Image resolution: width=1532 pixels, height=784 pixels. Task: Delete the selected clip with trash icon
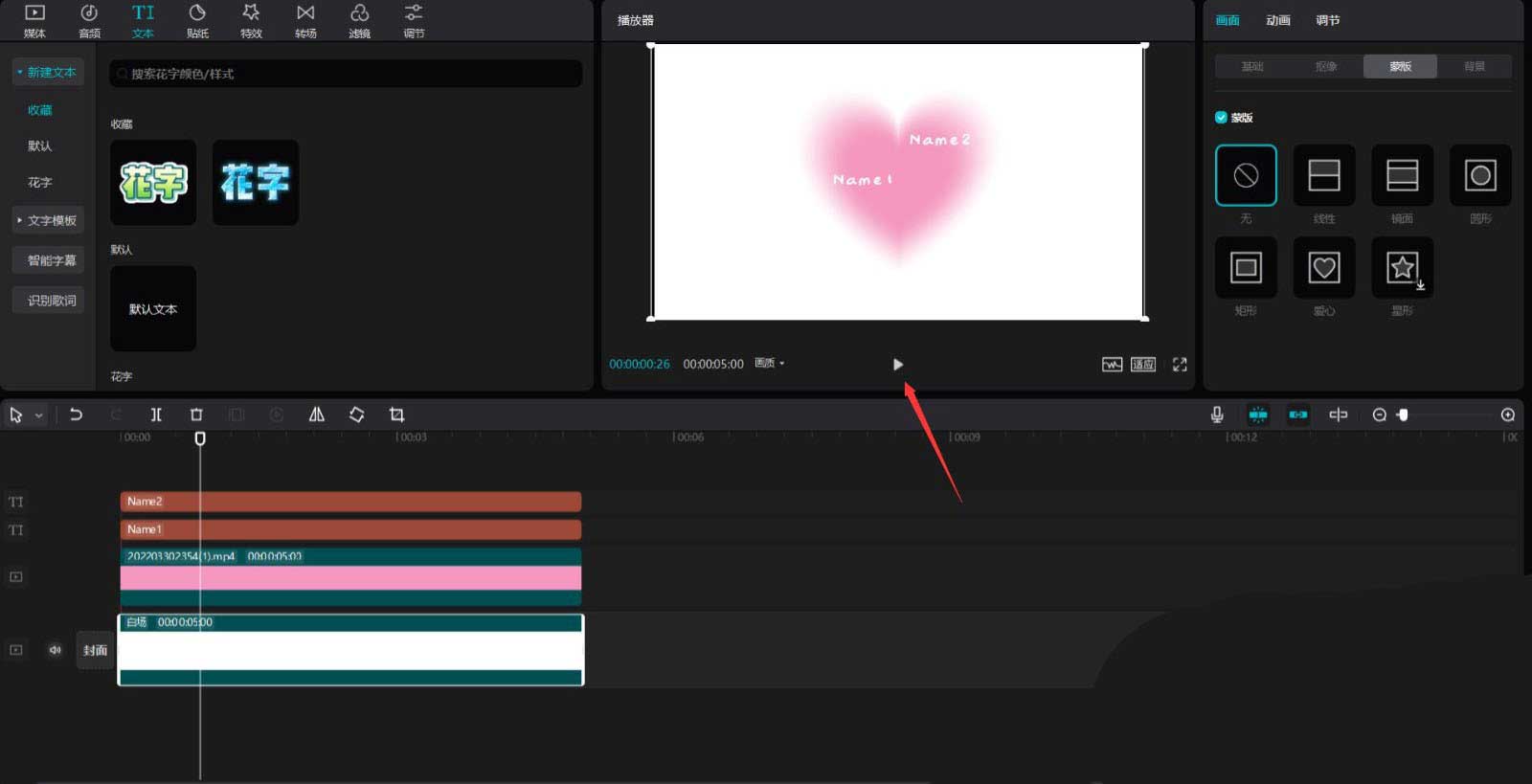click(x=196, y=414)
